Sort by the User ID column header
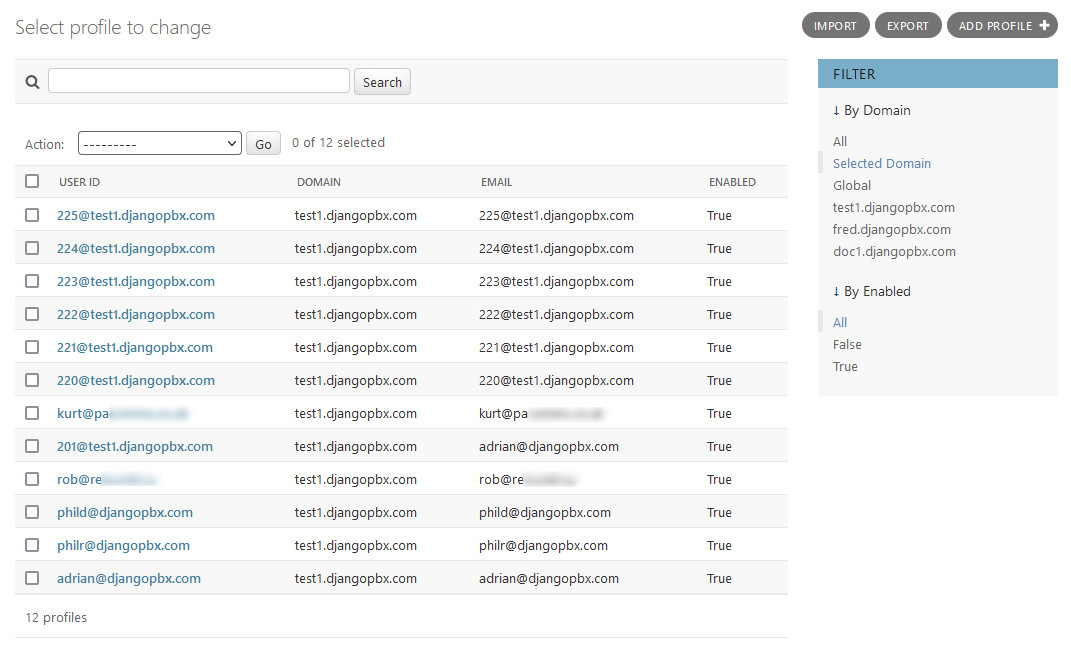The image size is (1071, 652). [x=79, y=182]
